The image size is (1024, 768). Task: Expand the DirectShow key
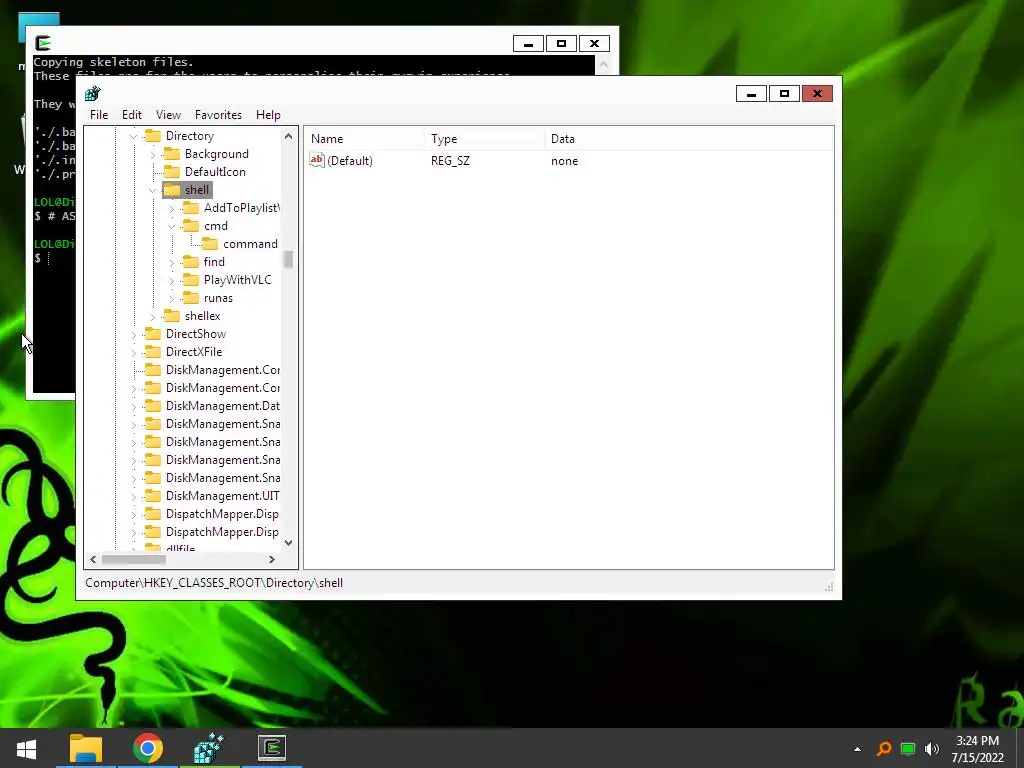coord(133,335)
